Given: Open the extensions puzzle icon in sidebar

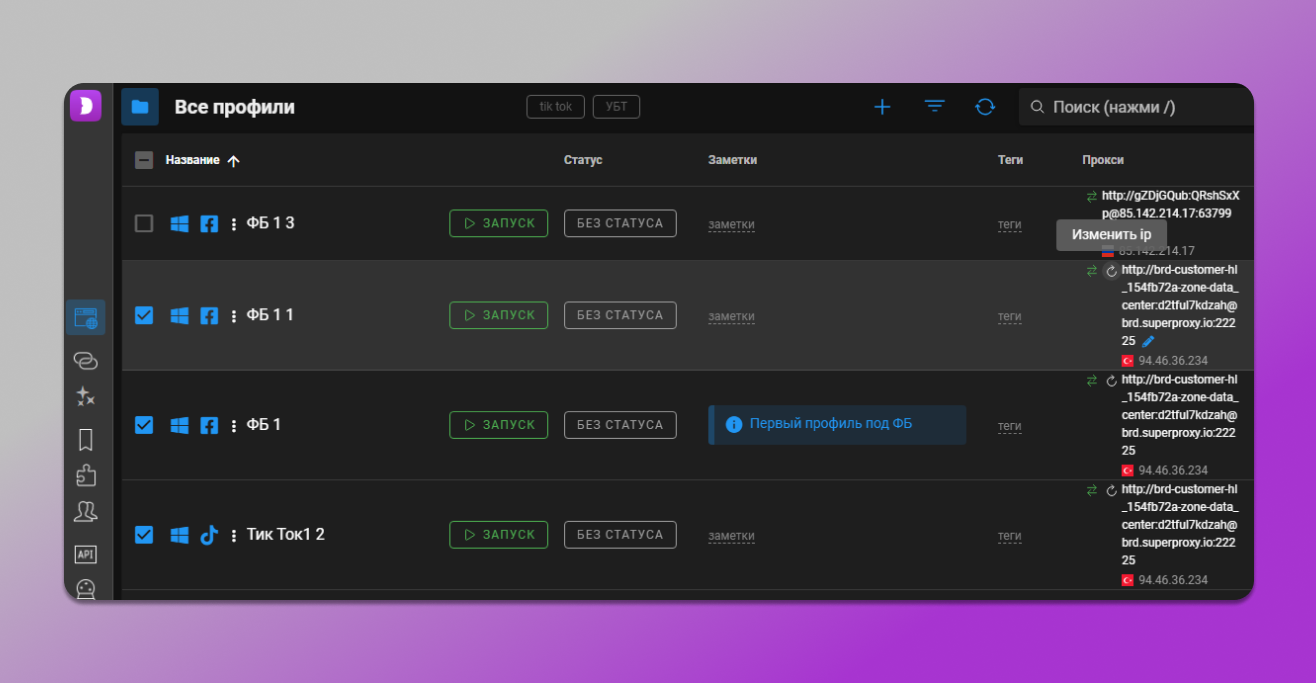Looking at the screenshot, I should (x=86, y=476).
